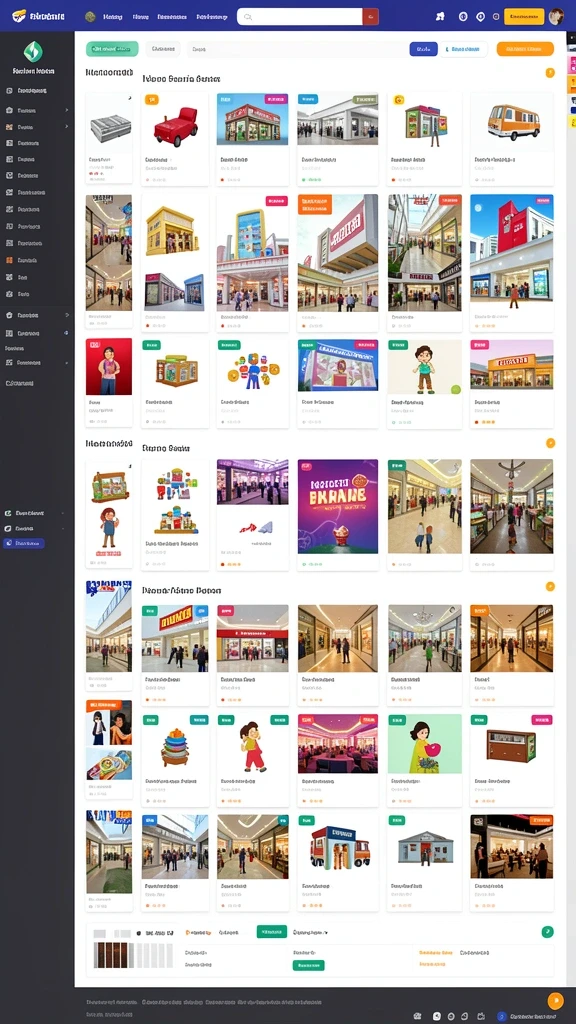
Task: Click the orange button right of filter bar
Action: point(525,49)
